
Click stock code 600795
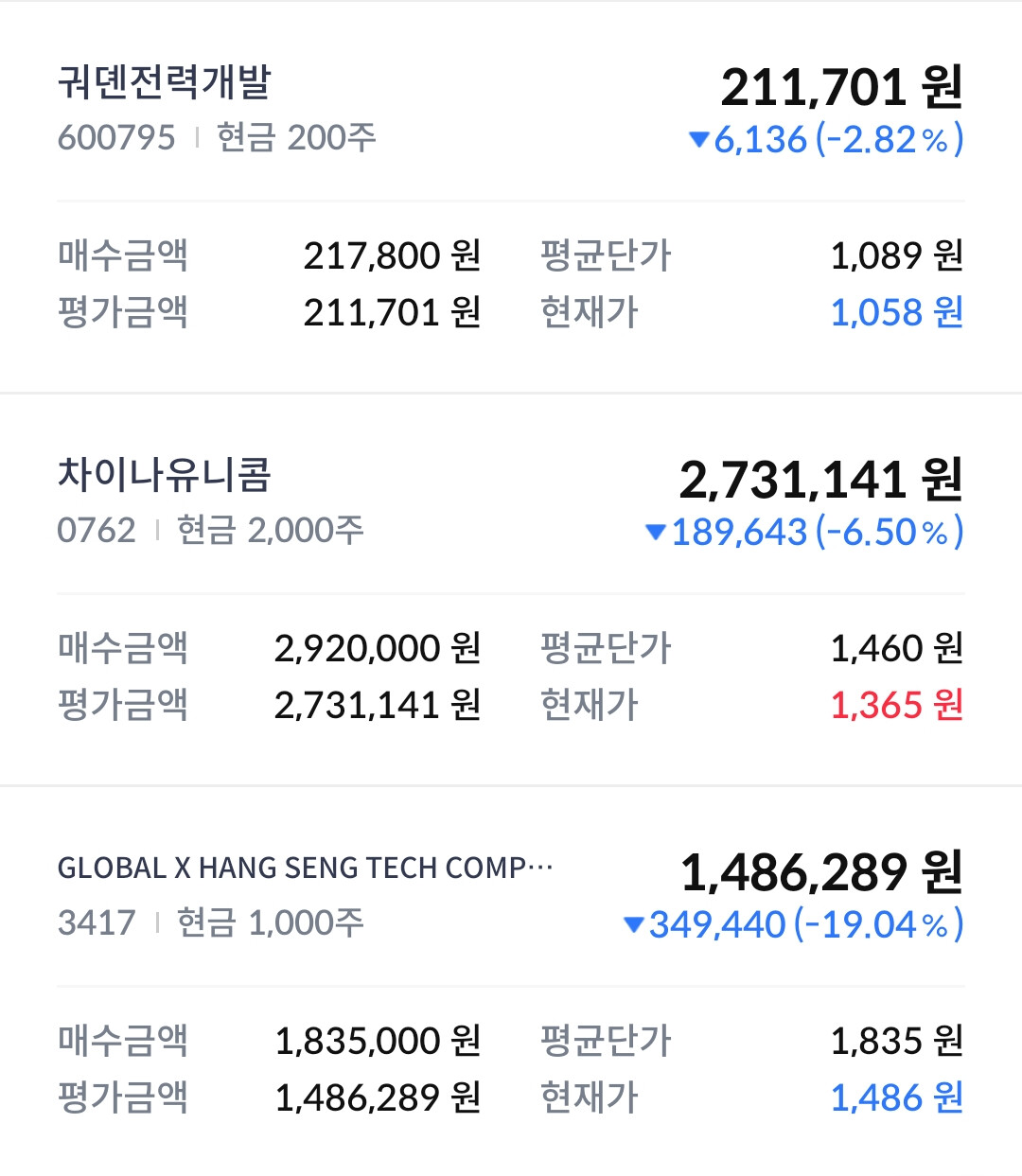point(116,138)
